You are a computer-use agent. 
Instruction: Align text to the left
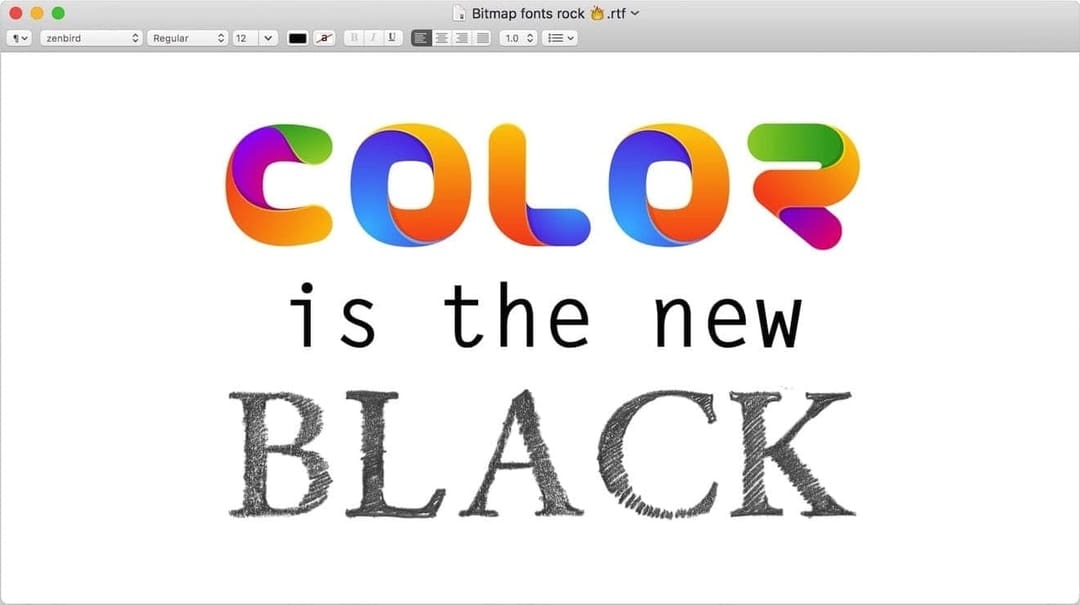click(x=421, y=38)
